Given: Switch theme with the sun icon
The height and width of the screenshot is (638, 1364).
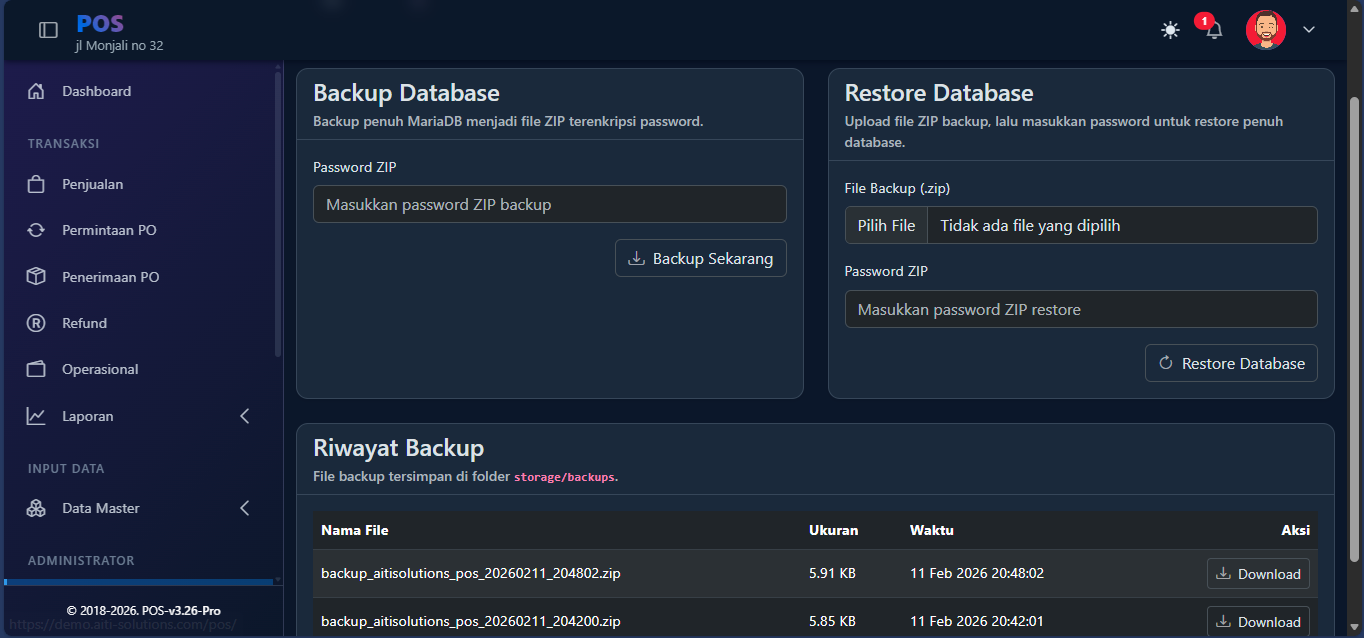Looking at the screenshot, I should point(1170,30).
